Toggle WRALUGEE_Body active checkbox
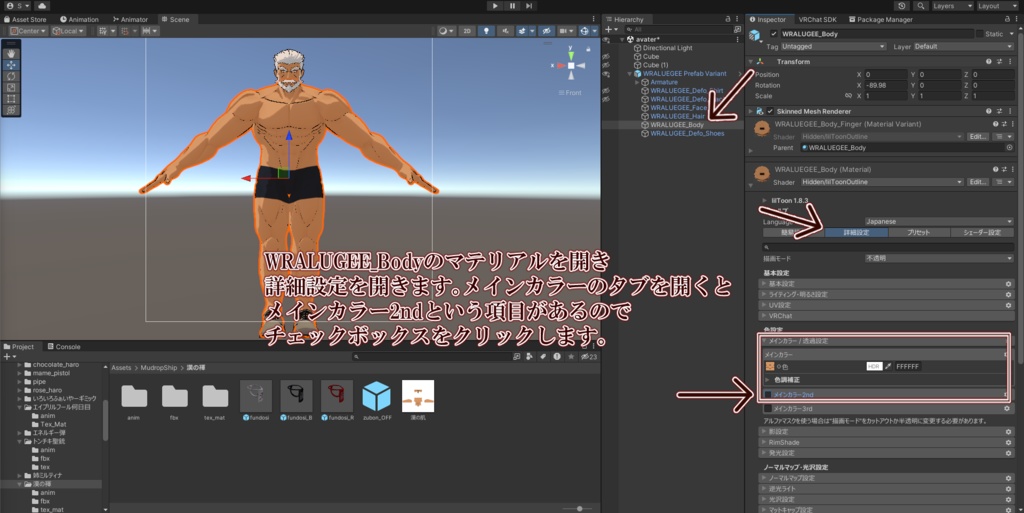The width and height of the screenshot is (1024, 513). [774, 34]
